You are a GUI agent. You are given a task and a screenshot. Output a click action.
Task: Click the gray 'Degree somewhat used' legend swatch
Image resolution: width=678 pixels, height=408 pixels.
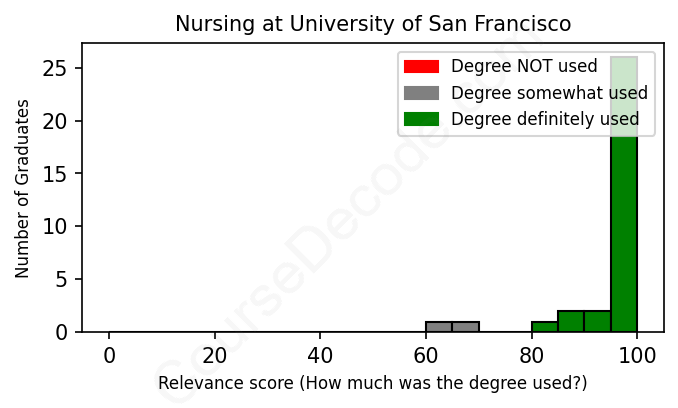421,93
